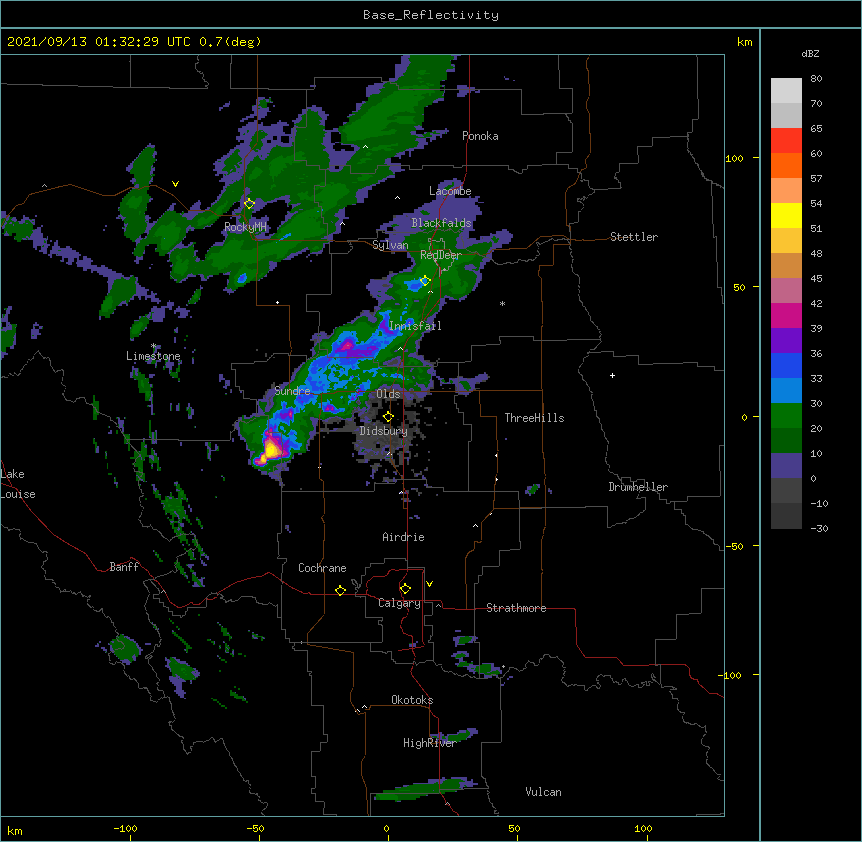This screenshot has height=842, width=862.
Task: Click the Drumheller label
Action: coord(638,487)
